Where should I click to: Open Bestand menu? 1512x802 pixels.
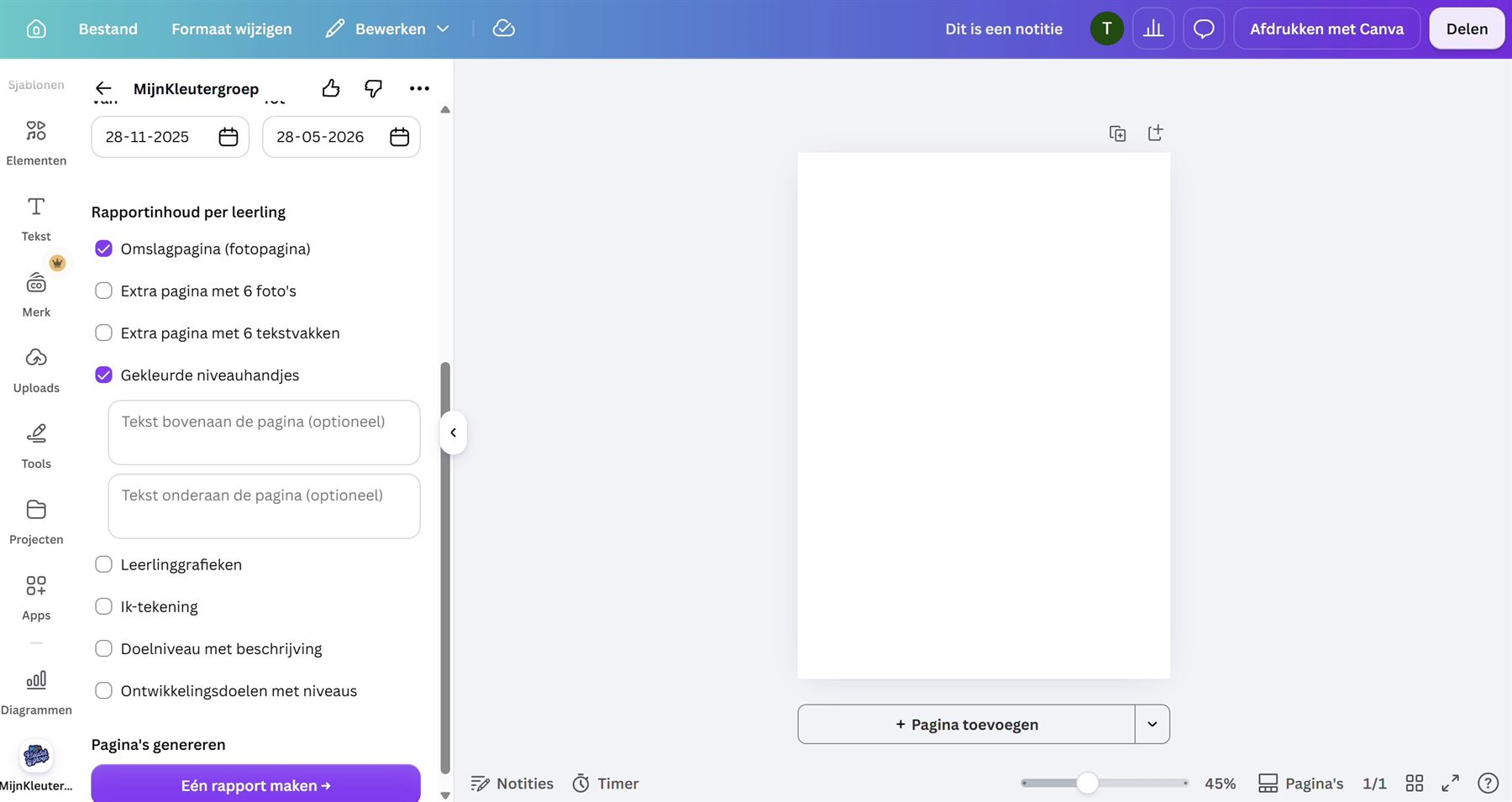[108, 29]
